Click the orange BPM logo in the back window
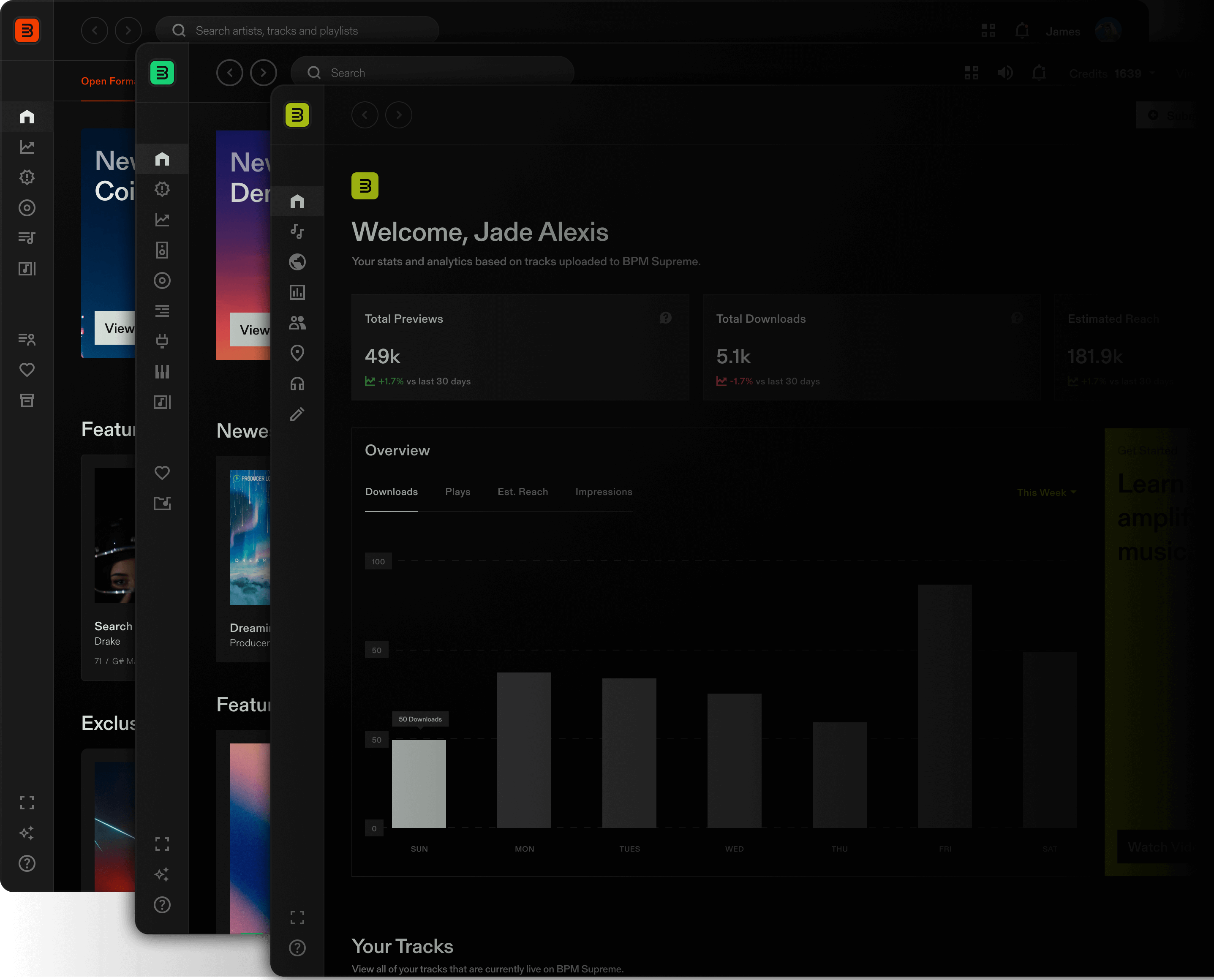Screen dimensions: 1214x980 click(x=27, y=30)
